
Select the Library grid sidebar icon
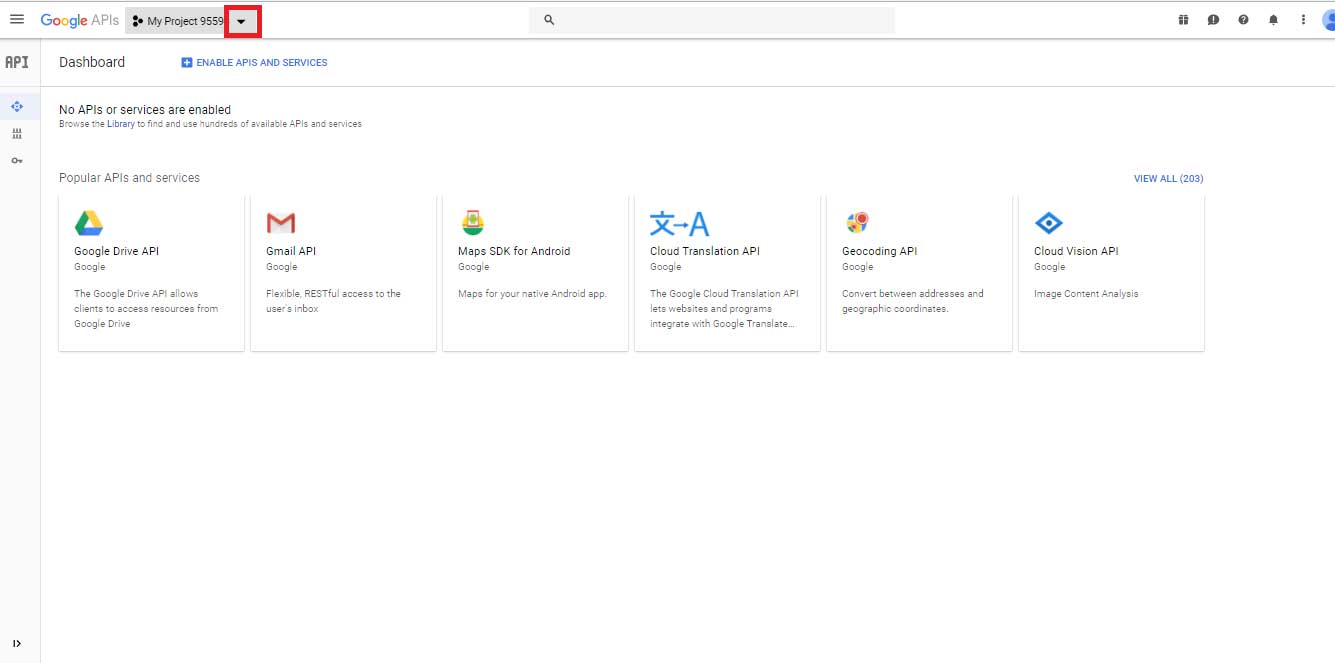click(x=17, y=133)
